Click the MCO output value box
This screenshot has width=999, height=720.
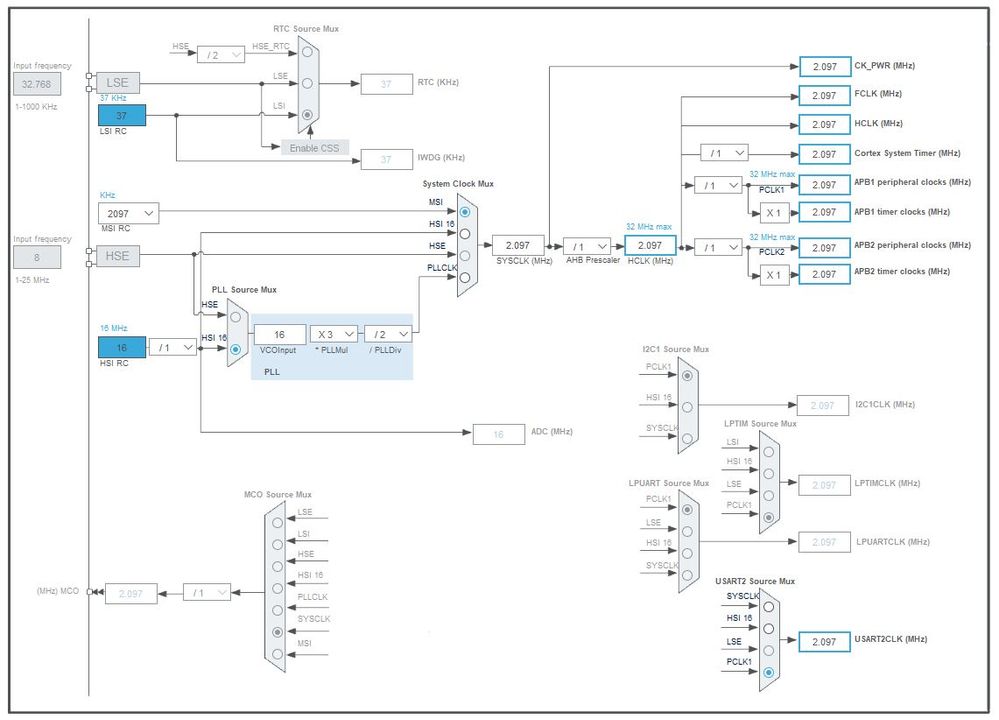tap(131, 593)
